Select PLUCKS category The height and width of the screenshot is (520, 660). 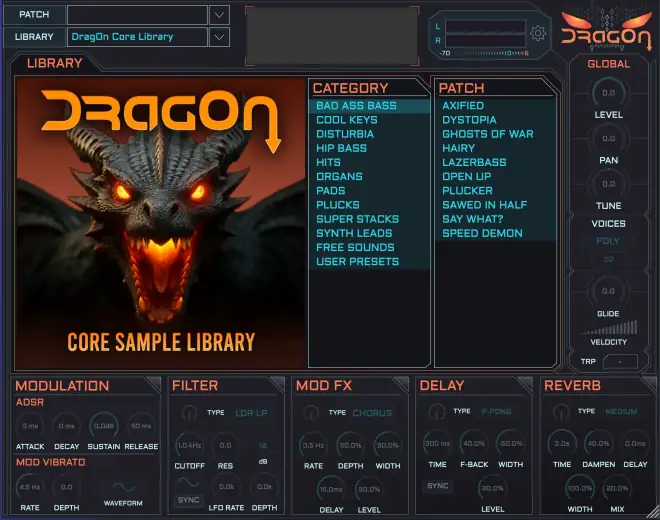click(369, 205)
